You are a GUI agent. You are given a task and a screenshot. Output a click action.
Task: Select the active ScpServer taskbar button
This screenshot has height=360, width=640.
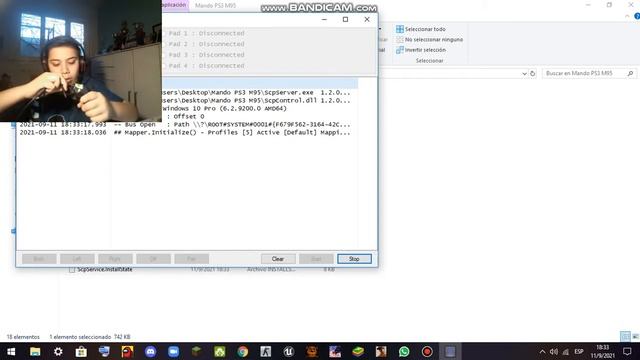[x=450, y=351]
